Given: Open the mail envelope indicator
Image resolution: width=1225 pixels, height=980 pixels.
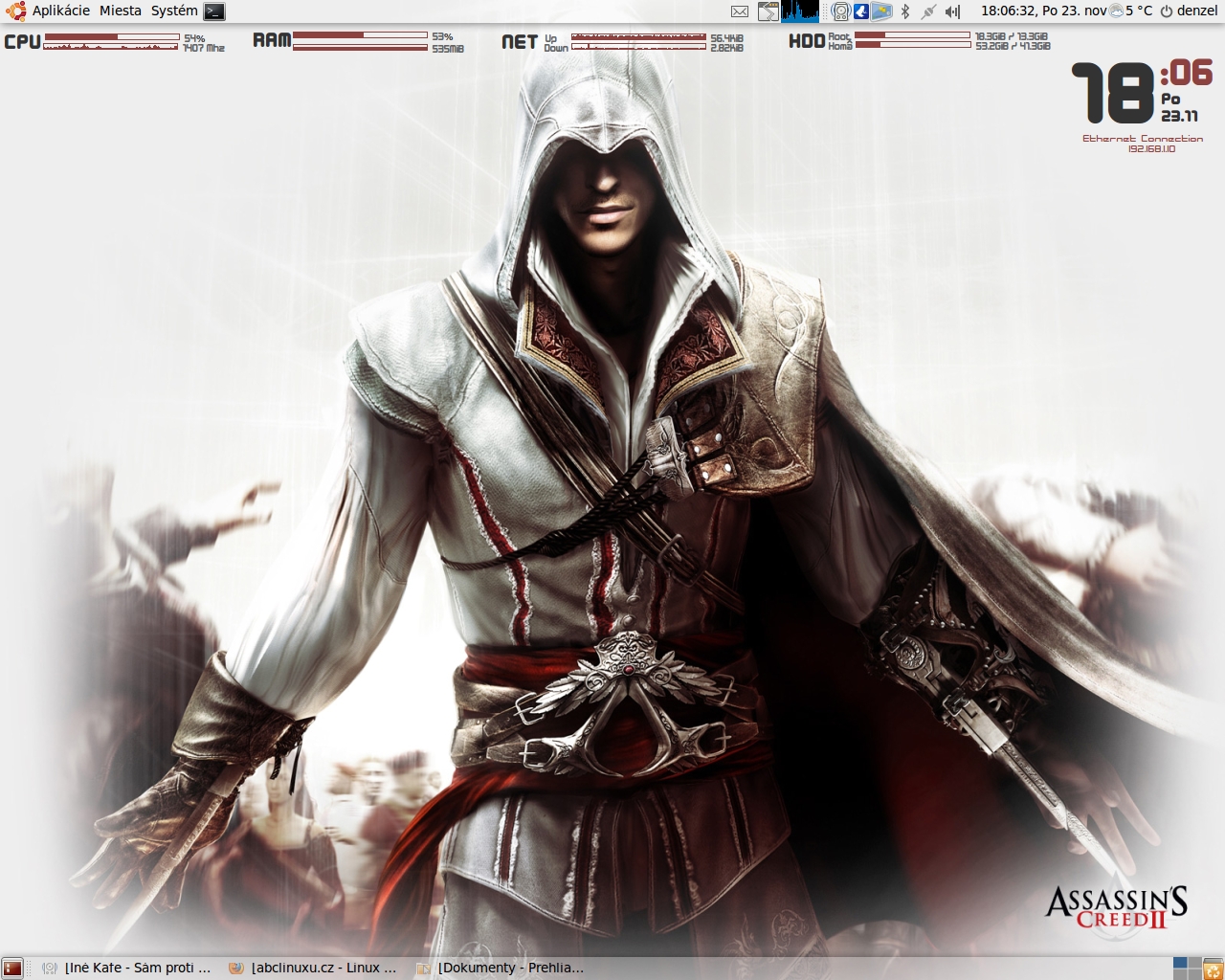Looking at the screenshot, I should pos(740,11).
